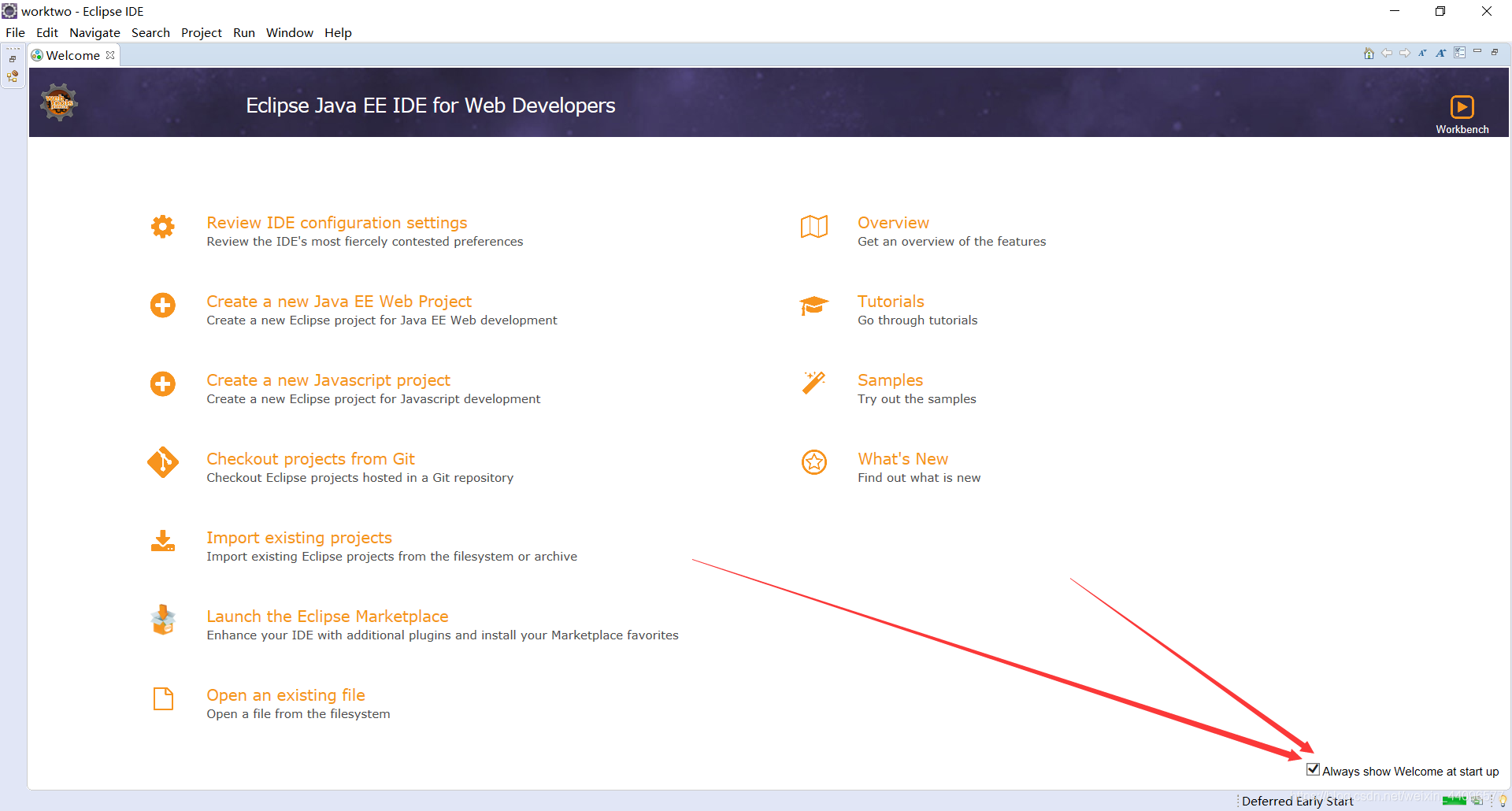Click the Eclipse Java EE IDE banner title

430,106
